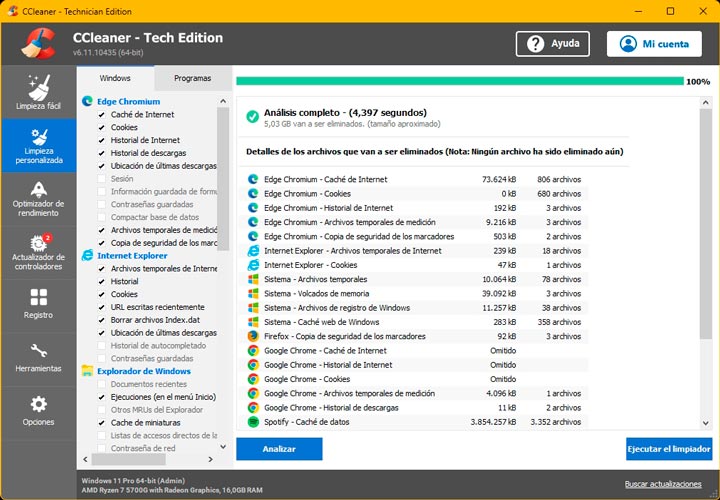Screen dimensions: 720x500
Task: Click the Edge Chromium category icon
Action: [87, 101]
